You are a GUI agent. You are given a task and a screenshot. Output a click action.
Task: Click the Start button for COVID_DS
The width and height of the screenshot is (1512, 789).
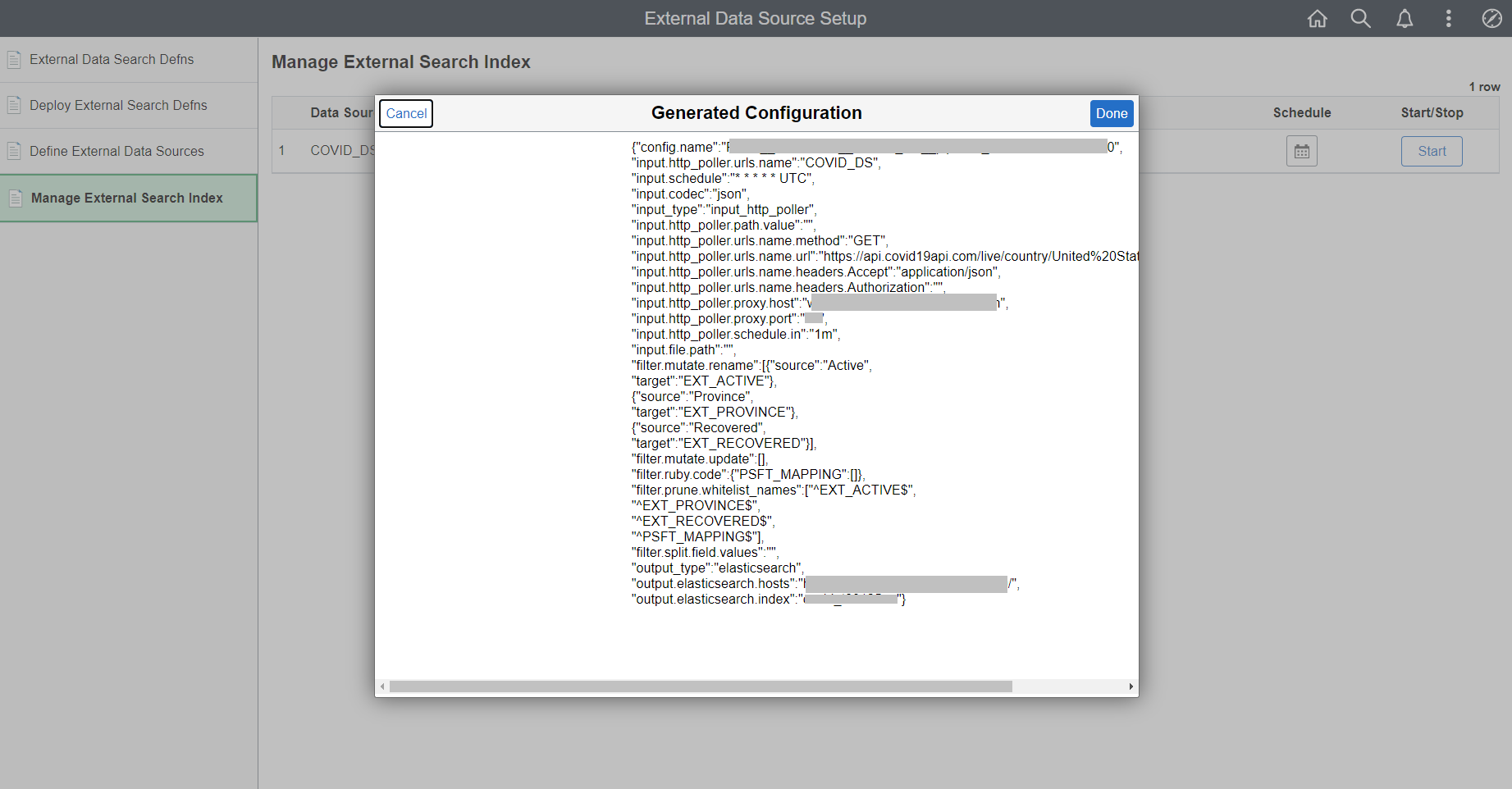pos(1432,151)
